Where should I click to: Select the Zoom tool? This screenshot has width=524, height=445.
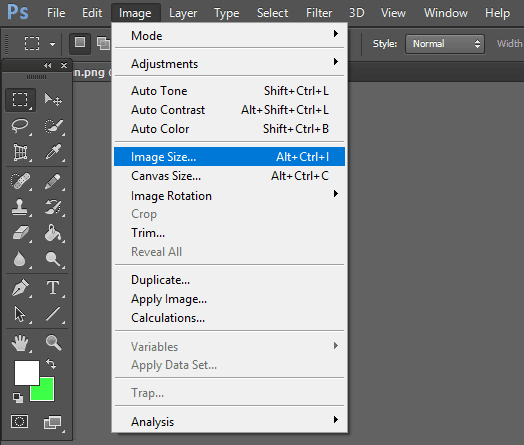pyautogui.click(x=53, y=343)
